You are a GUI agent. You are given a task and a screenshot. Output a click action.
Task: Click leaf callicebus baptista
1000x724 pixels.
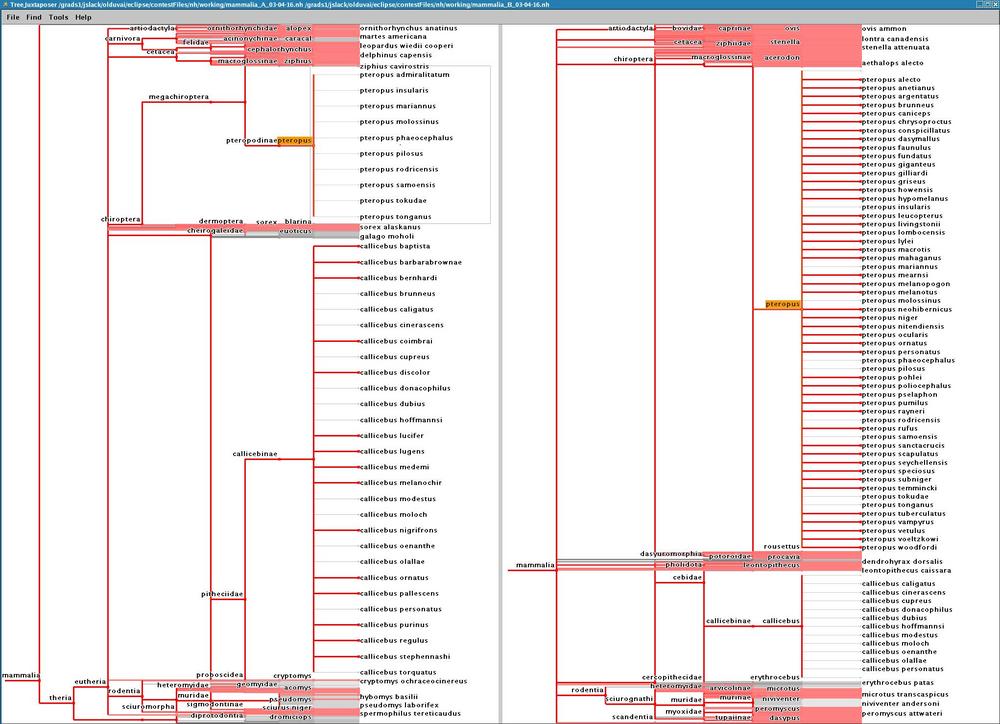(x=395, y=246)
